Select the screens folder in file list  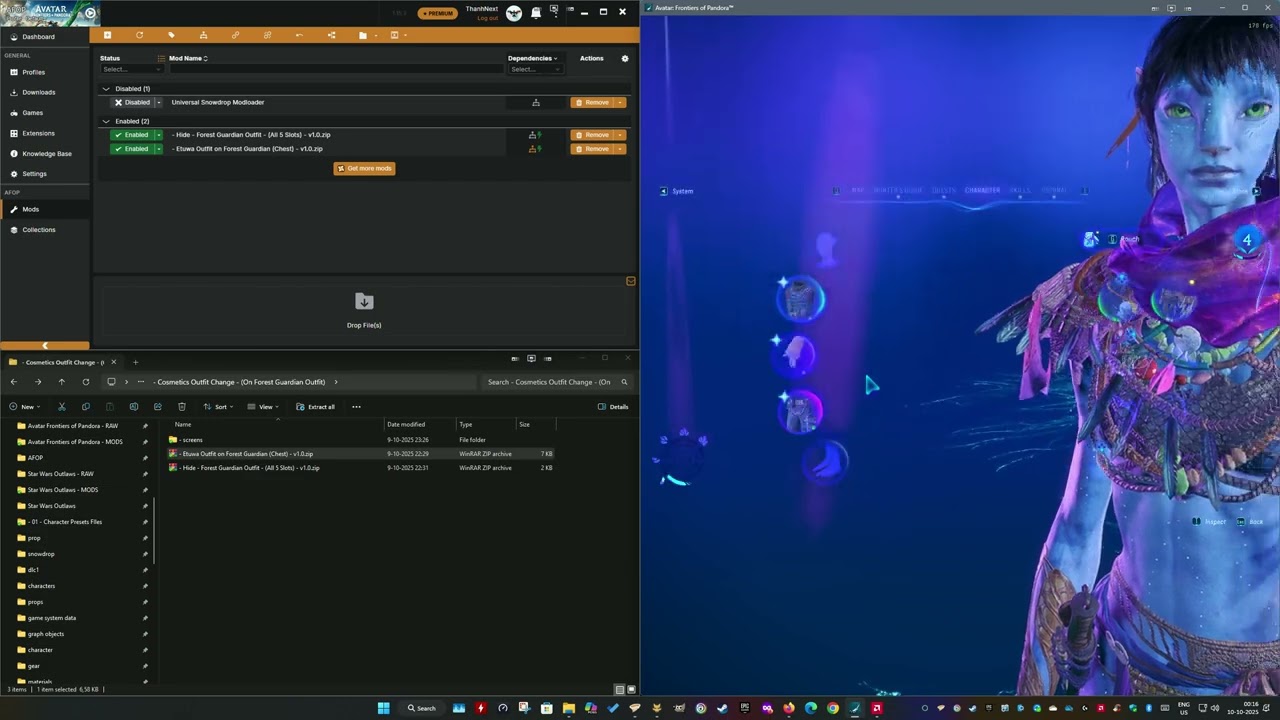pyautogui.click(x=361, y=440)
